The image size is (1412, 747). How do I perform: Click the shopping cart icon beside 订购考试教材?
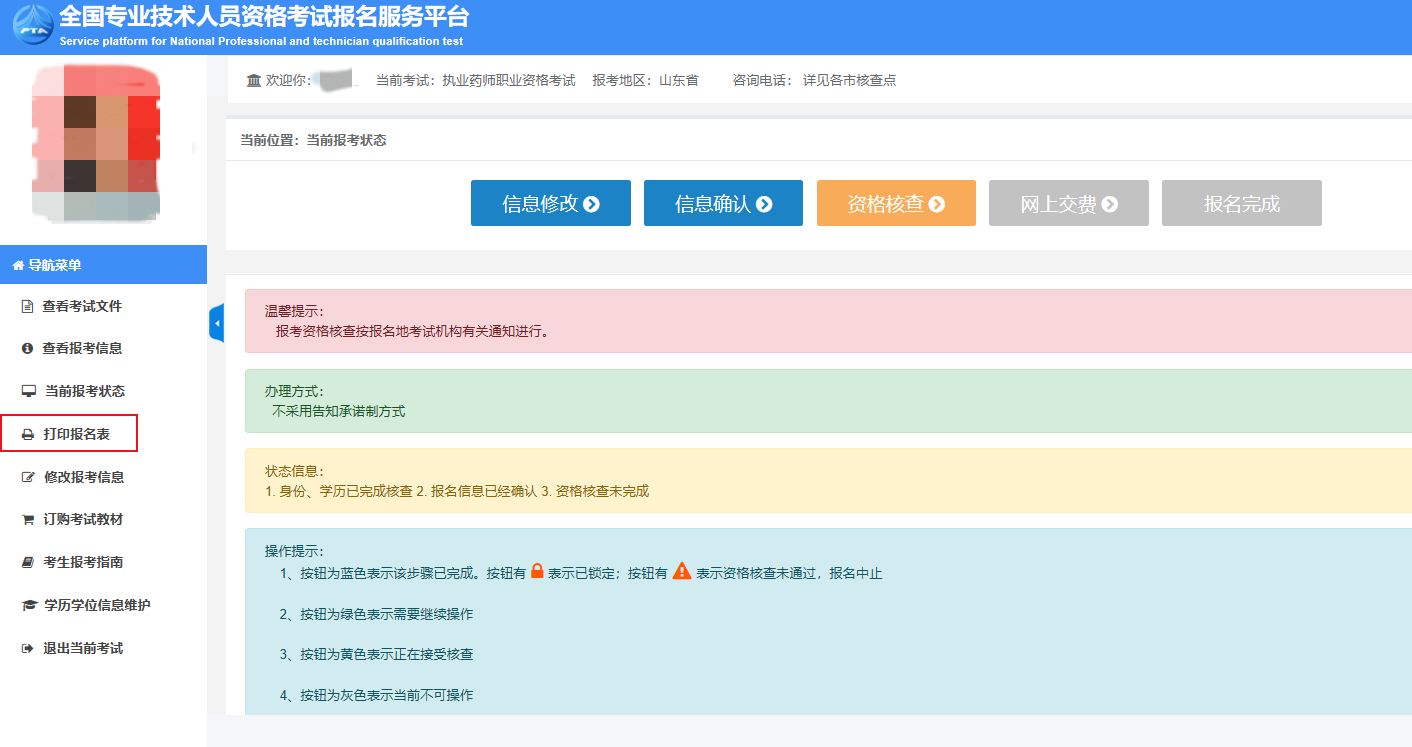pos(28,520)
